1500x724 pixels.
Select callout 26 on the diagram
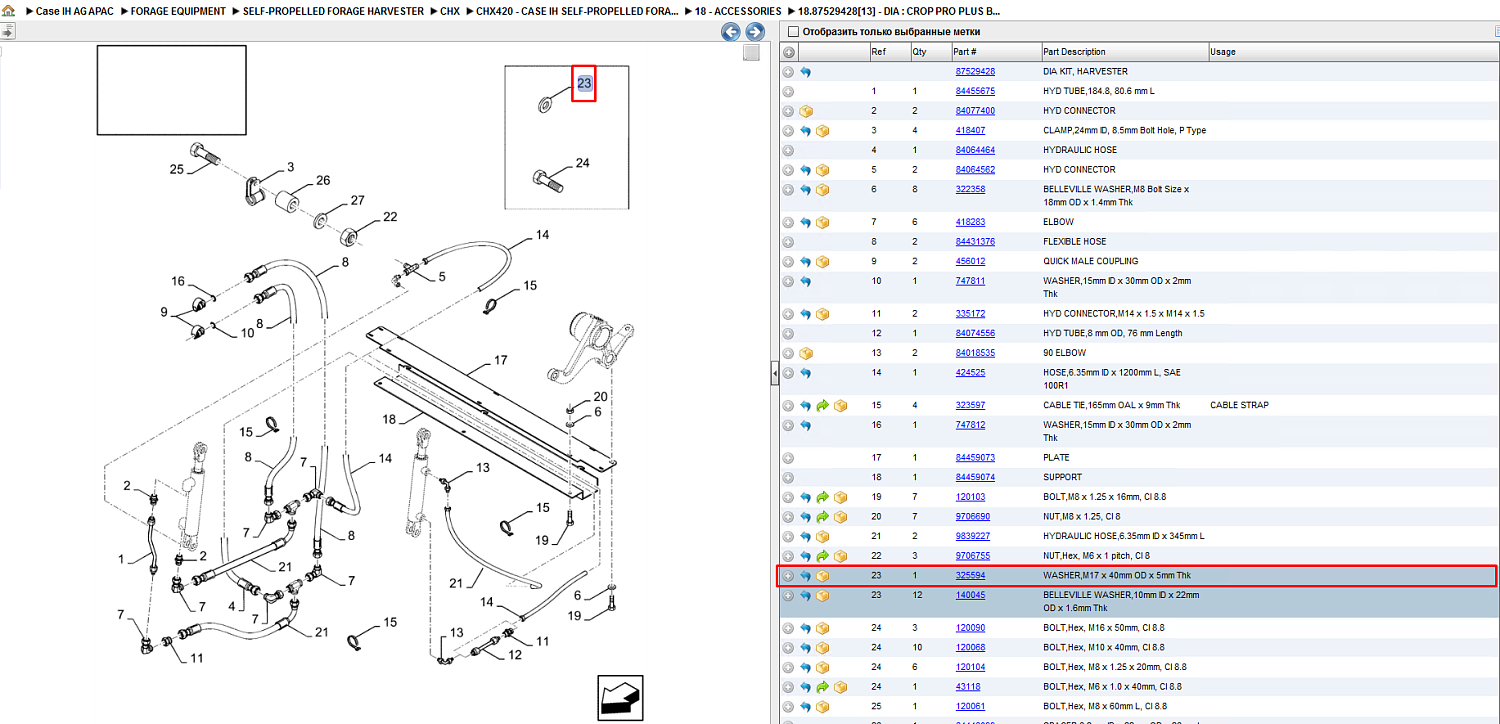(x=323, y=180)
